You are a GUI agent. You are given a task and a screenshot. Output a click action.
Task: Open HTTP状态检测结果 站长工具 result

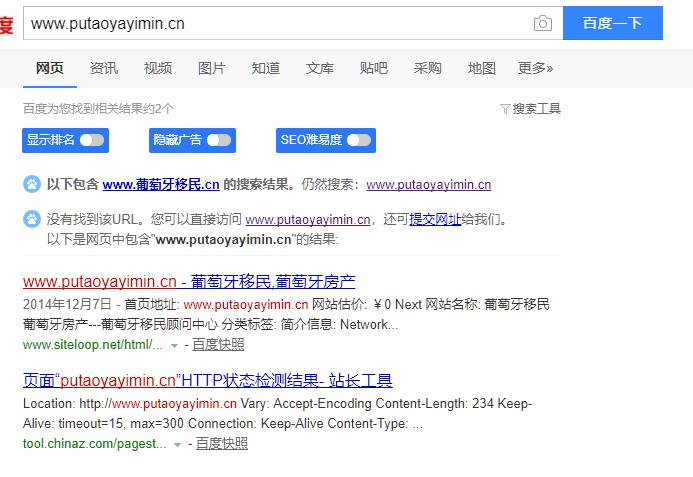coord(208,381)
